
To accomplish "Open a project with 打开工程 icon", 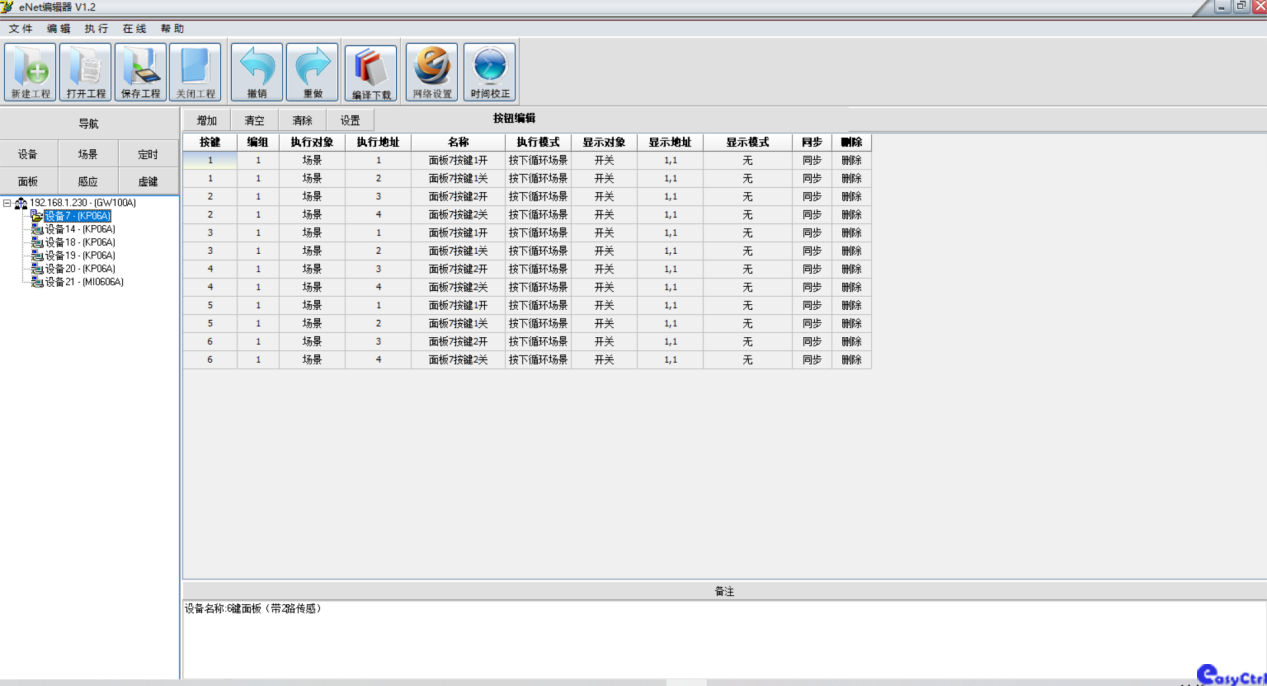I will point(86,72).
